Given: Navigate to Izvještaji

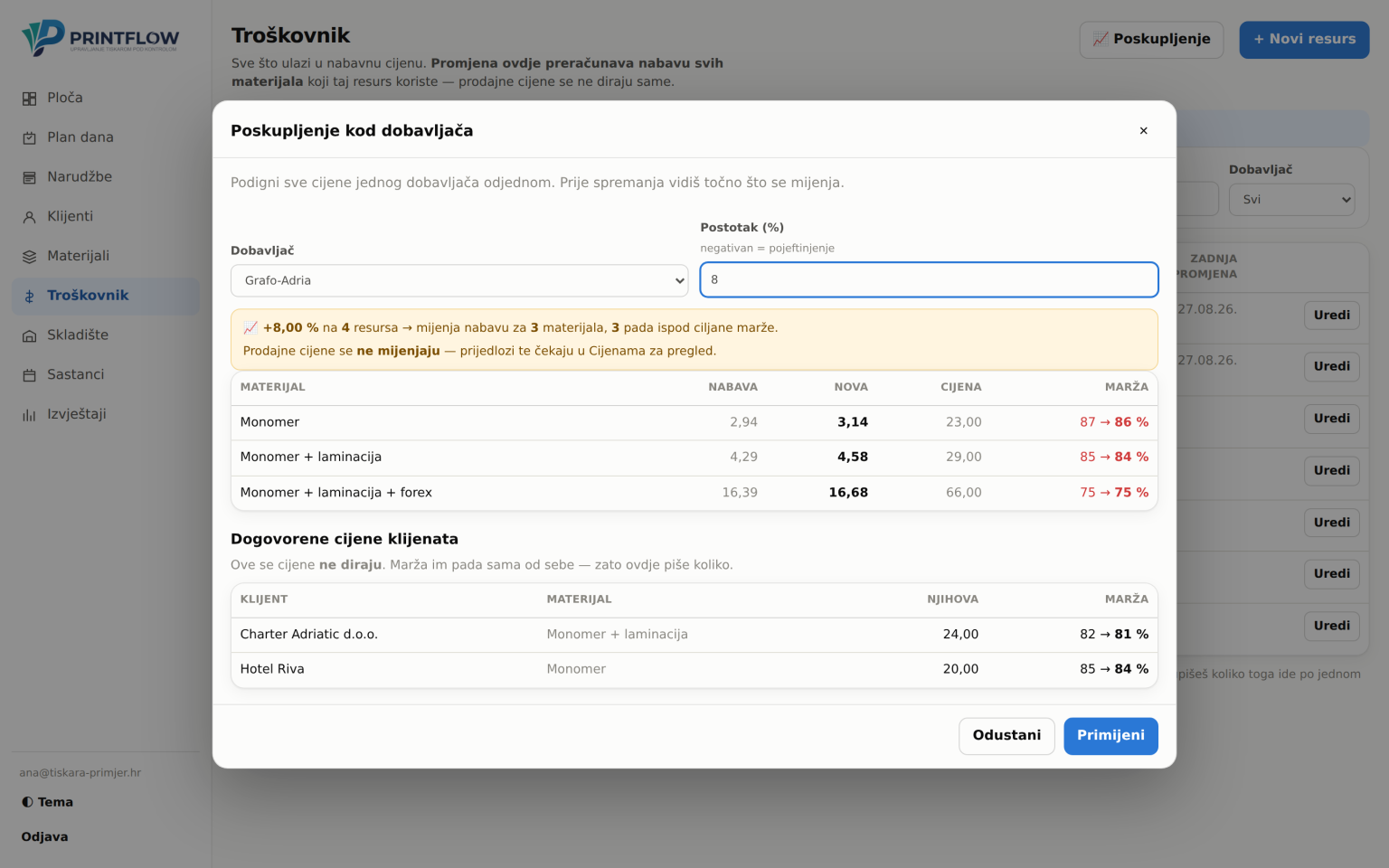Looking at the screenshot, I should tap(106, 414).
